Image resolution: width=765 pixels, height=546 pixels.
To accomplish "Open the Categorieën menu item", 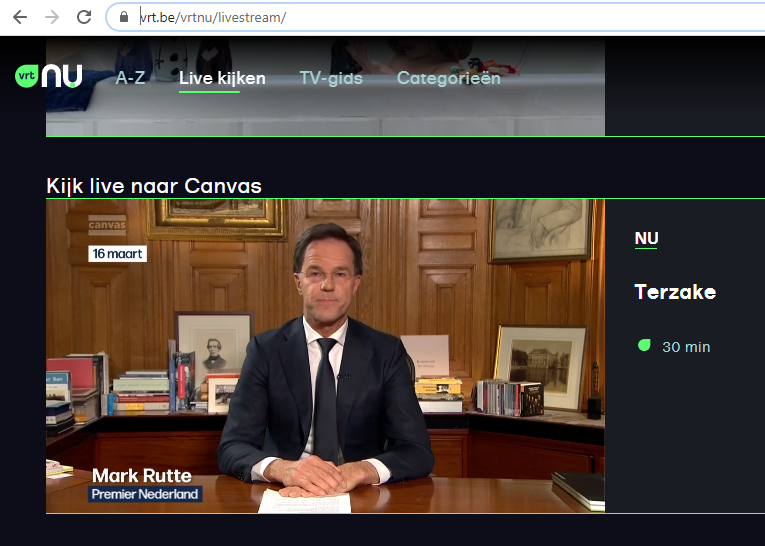I will (x=448, y=78).
